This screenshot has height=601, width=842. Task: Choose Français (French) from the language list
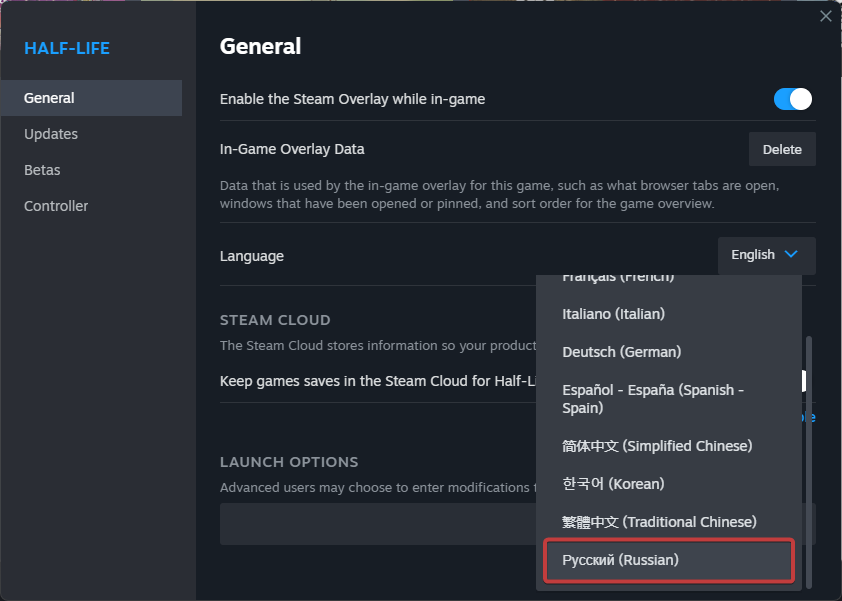pos(618,278)
